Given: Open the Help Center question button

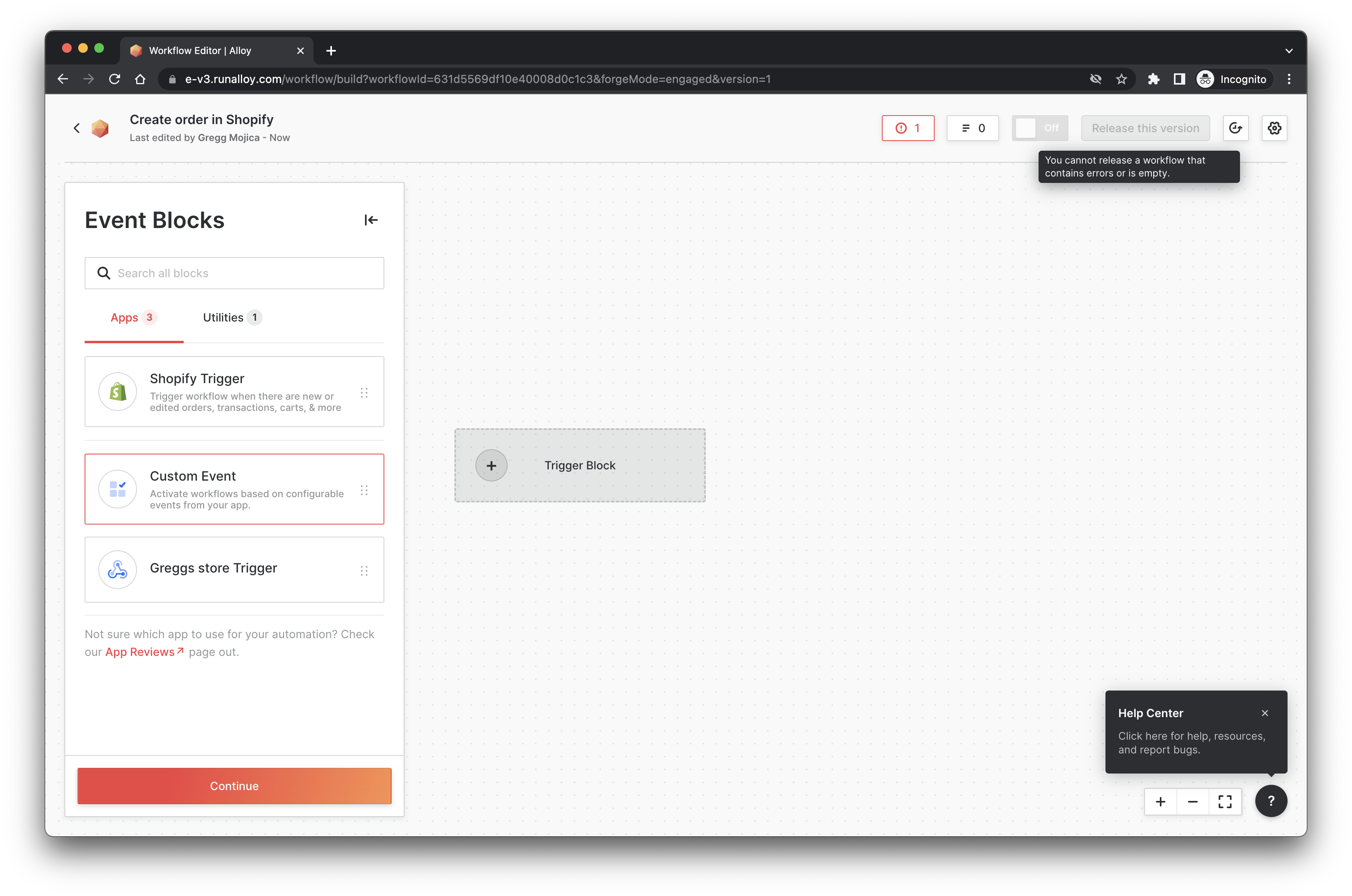Looking at the screenshot, I should coord(1271,801).
